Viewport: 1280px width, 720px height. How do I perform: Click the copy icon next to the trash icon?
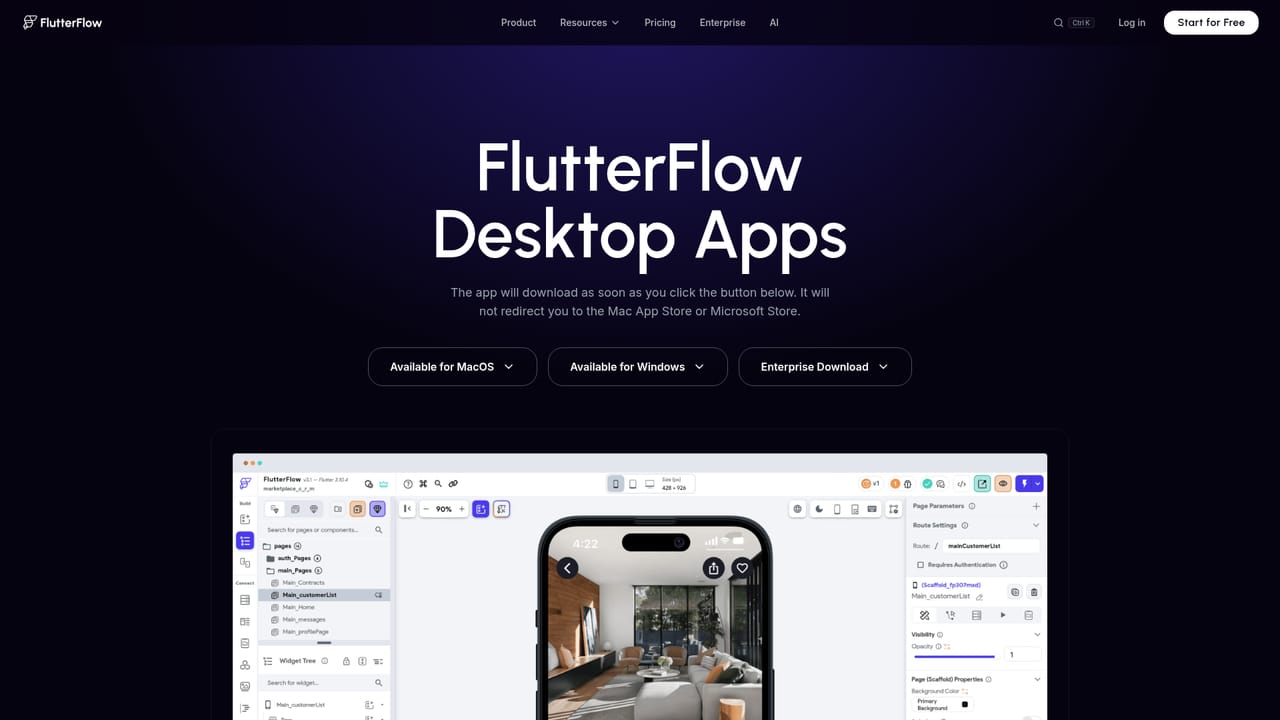pyautogui.click(x=1015, y=592)
